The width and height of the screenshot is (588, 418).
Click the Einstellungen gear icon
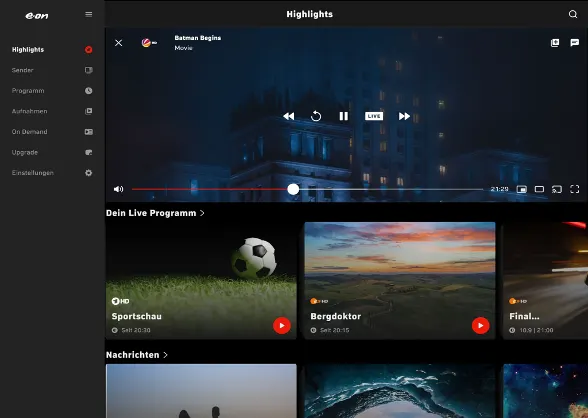88,173
